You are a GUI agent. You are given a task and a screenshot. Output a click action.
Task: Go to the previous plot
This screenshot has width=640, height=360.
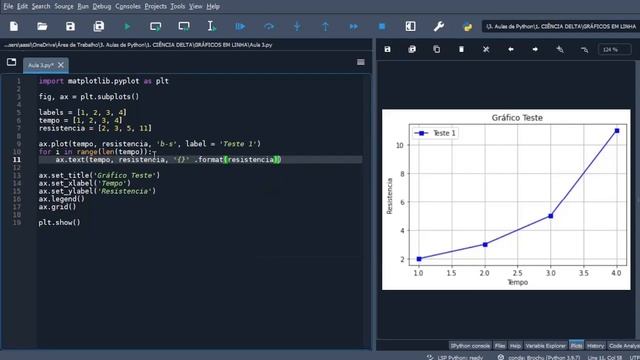[x=511, y=49]
